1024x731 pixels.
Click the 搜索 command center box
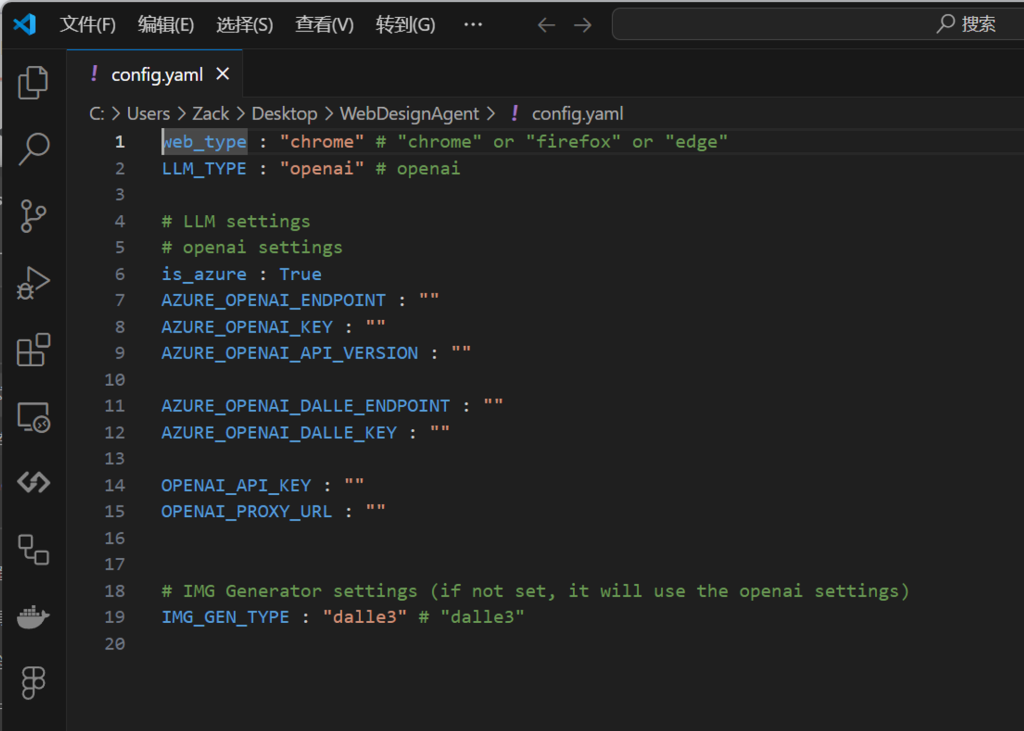tap(817, 25)
